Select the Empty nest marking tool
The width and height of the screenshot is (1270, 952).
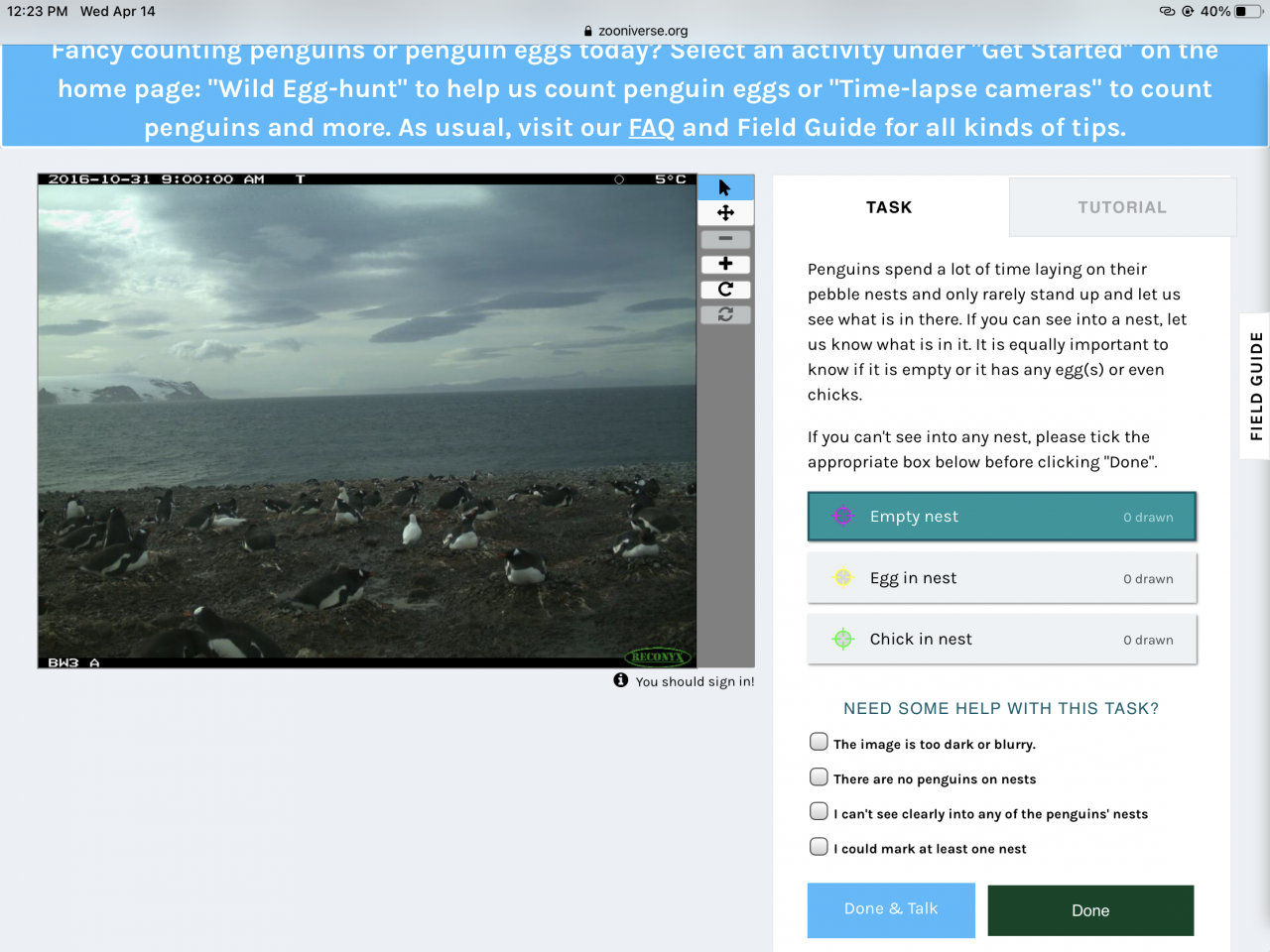pos(1002,517)
